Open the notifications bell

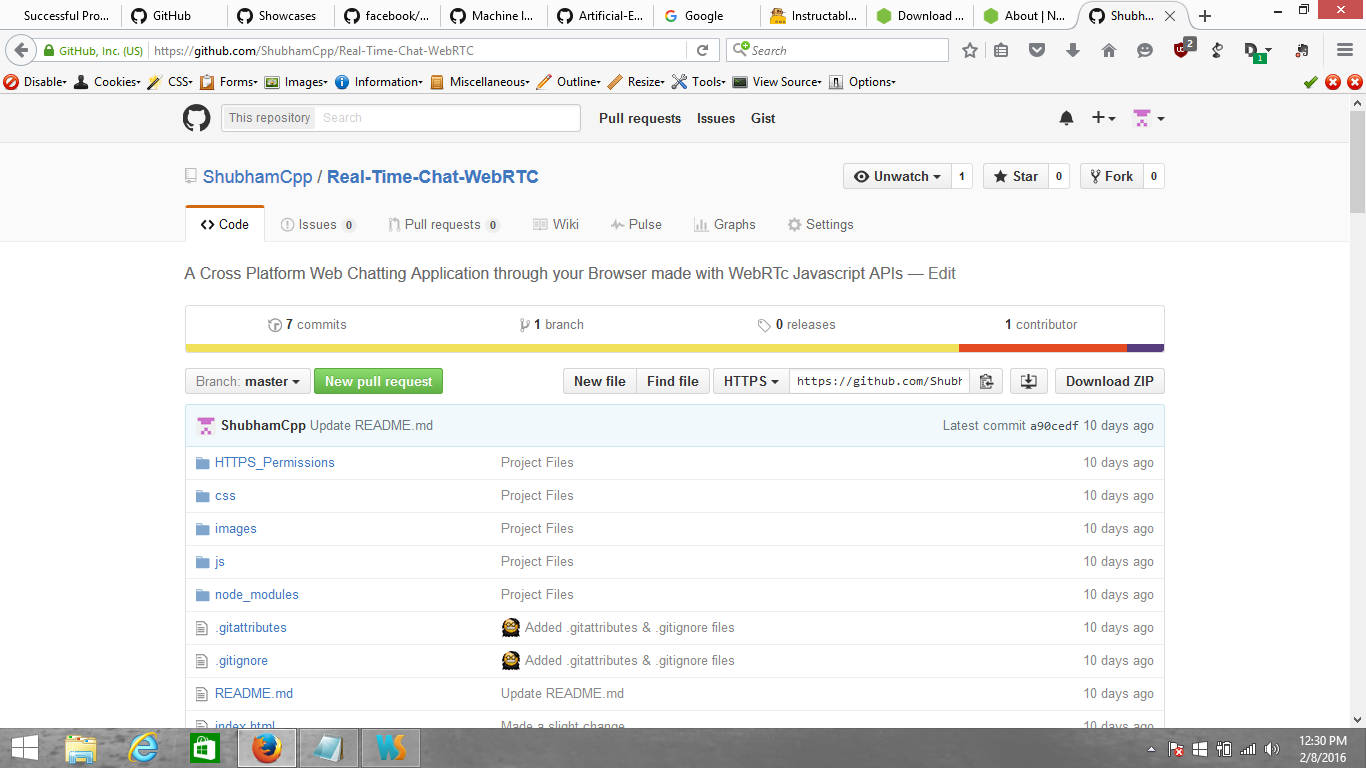[1066, 118]
